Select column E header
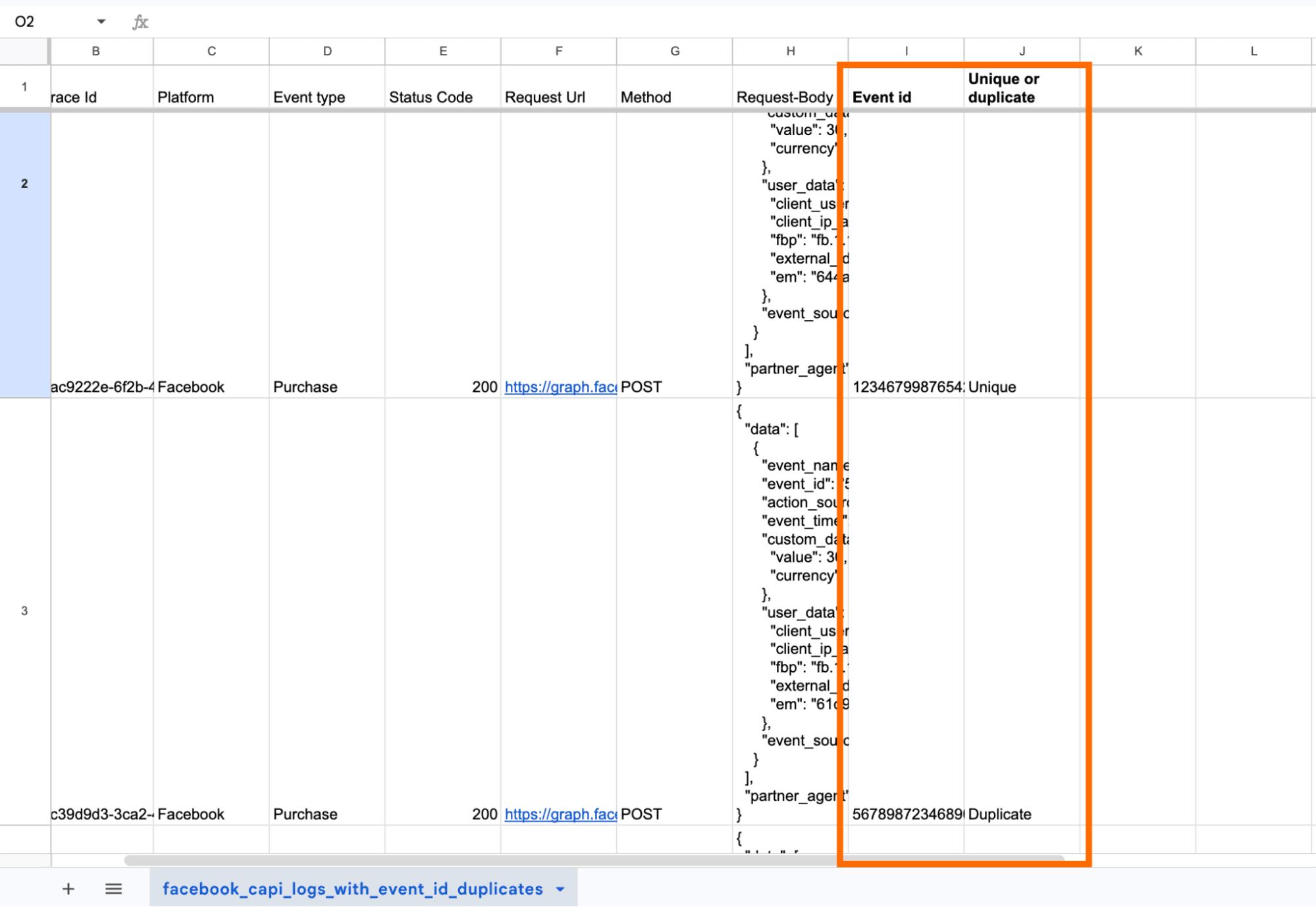The width and height of the screenshot is (1316, 907). click(443, 51)
